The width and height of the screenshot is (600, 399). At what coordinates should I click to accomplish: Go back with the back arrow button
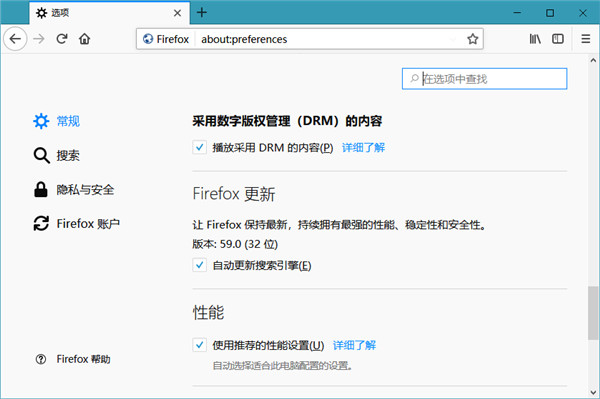[15, 39]
